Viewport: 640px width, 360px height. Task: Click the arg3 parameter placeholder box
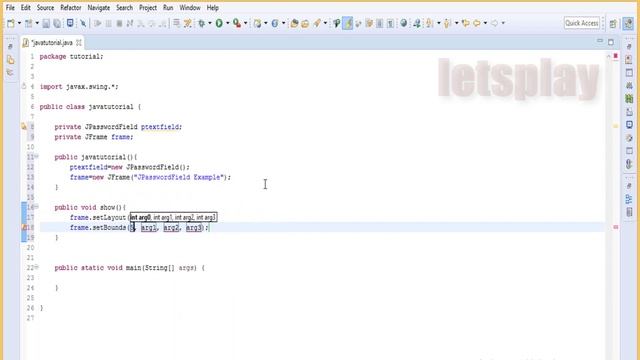(194, 227)
